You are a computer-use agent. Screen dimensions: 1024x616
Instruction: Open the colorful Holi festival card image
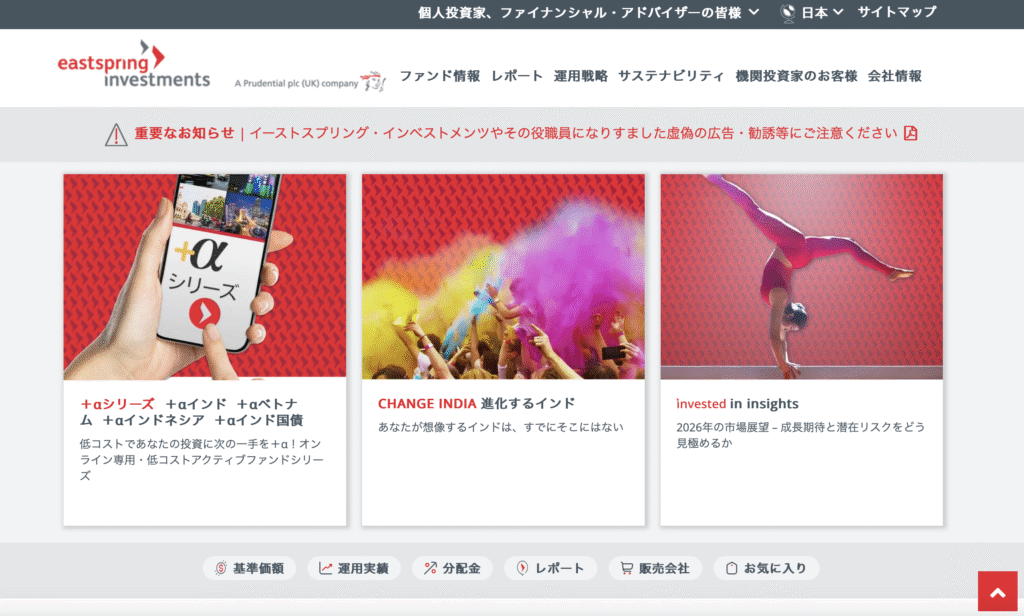coord(504,276)
